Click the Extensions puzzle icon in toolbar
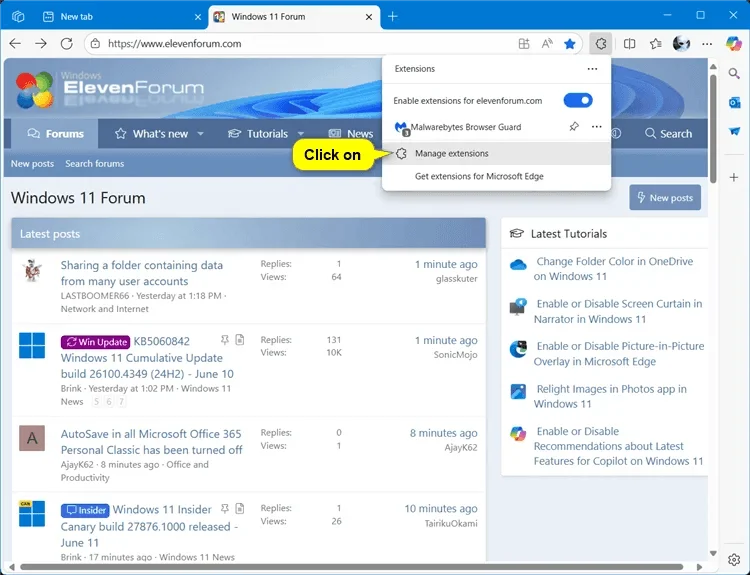The image size is (750, 575). pos(601,44)
